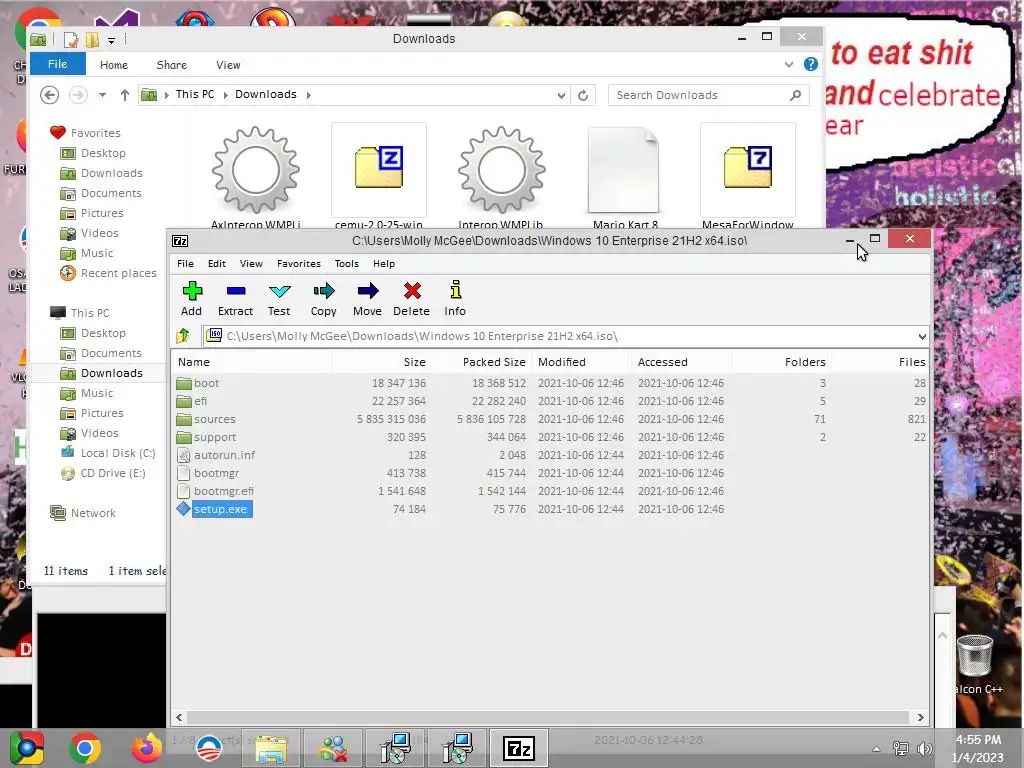Click the horizontal scrollbar left arrow
Viewport: 1024px width, 768px height.
[x=180, y=717]
